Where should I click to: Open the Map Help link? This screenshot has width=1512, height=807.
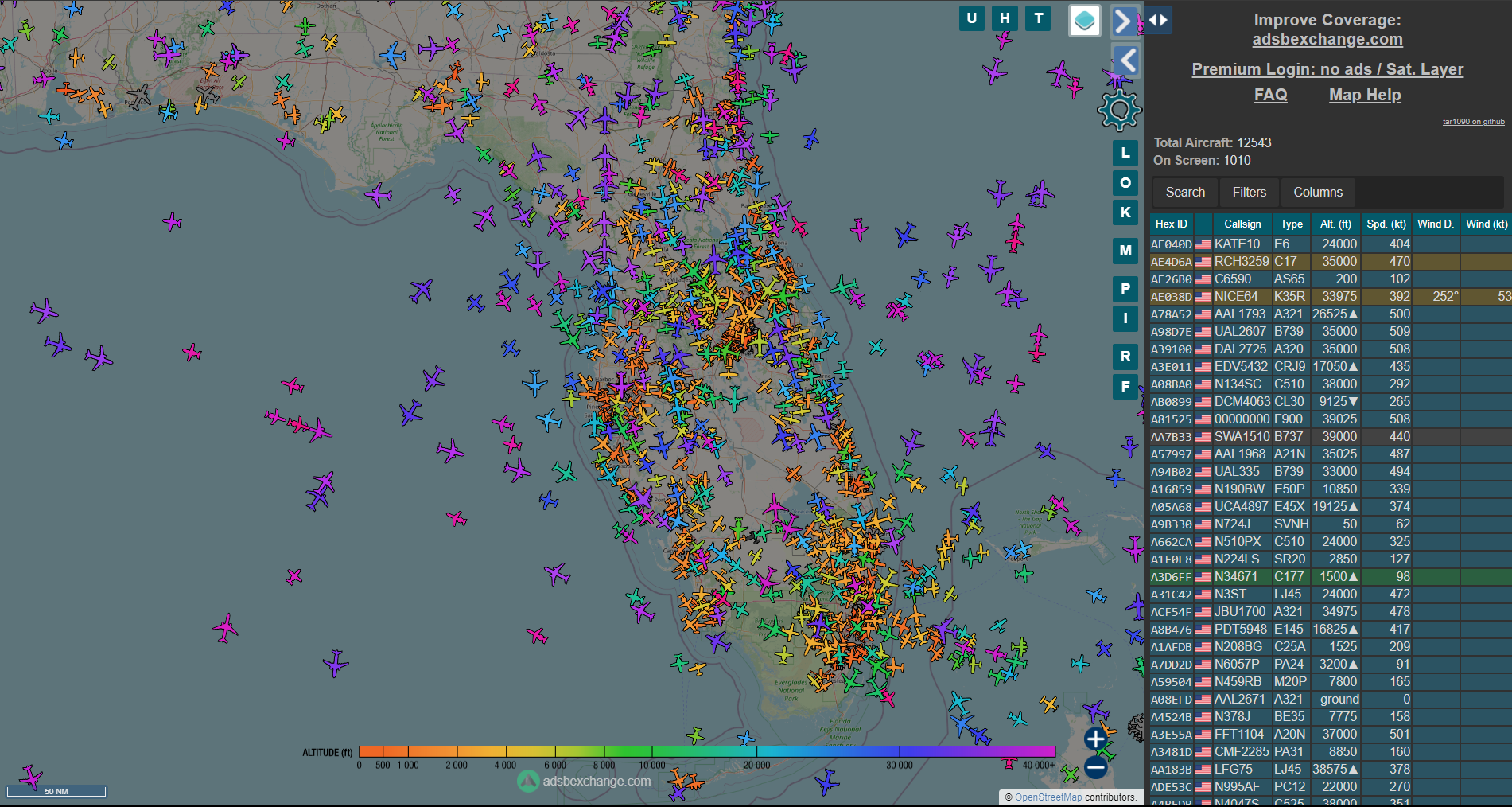pos(1365,95)
